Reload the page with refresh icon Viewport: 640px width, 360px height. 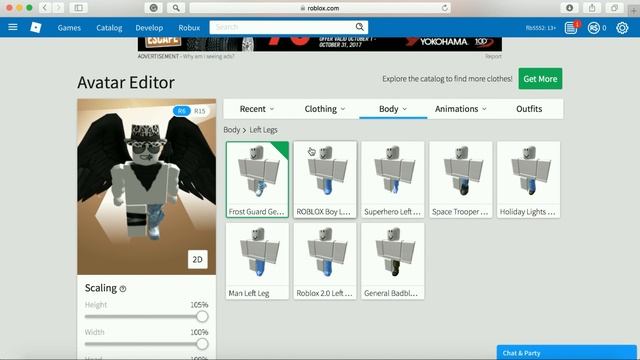[x=444, y=8]
